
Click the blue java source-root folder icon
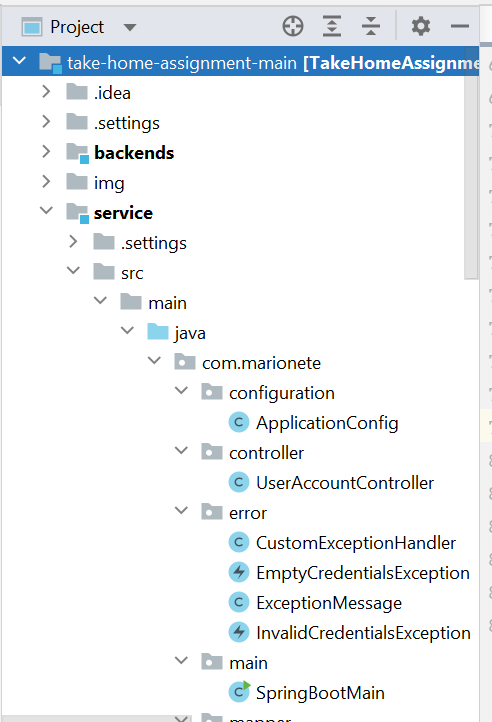pos(158,332)
